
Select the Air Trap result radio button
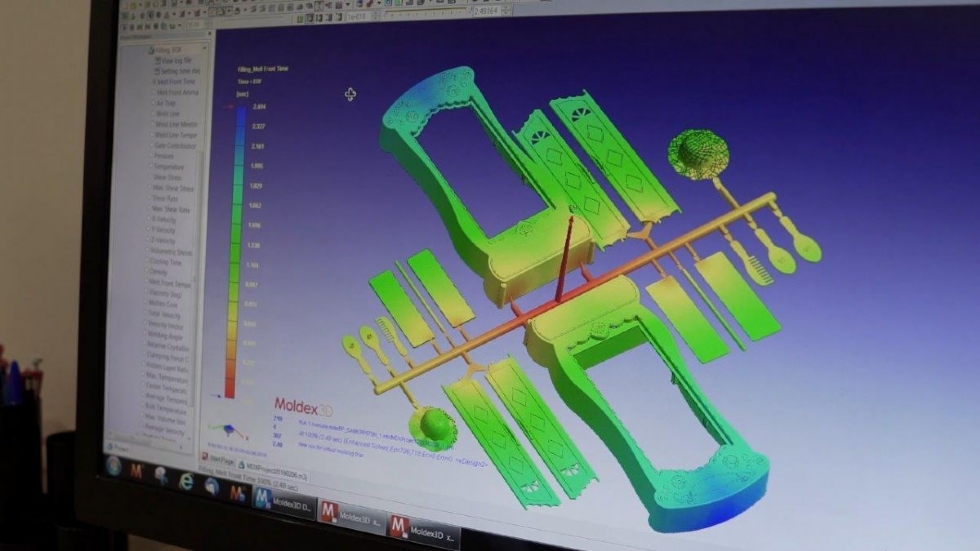click(x=154, y=102)
